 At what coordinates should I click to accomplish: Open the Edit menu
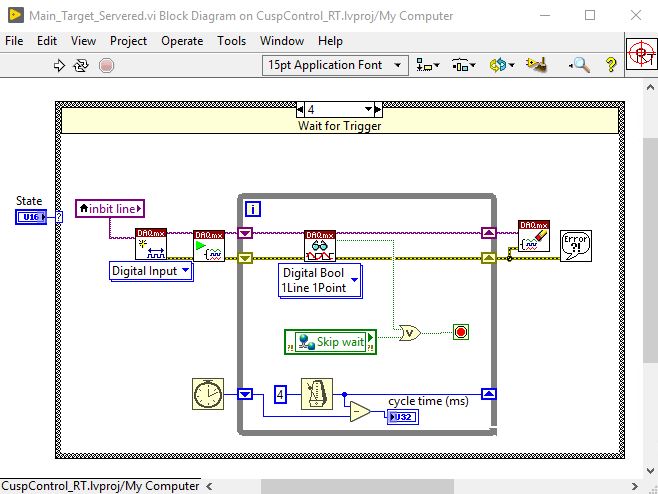point(47,41)
